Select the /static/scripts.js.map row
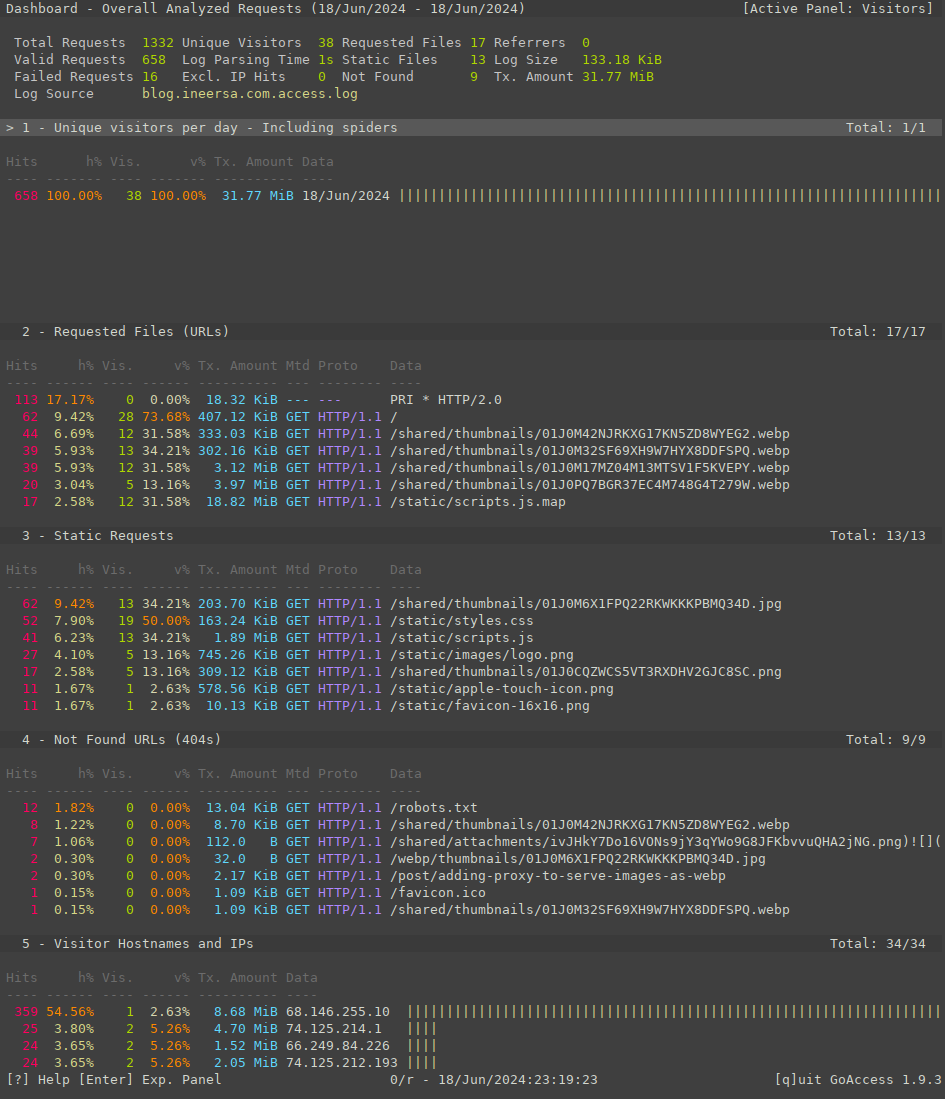The image size is (945, 1099). (x=471, y=502)
